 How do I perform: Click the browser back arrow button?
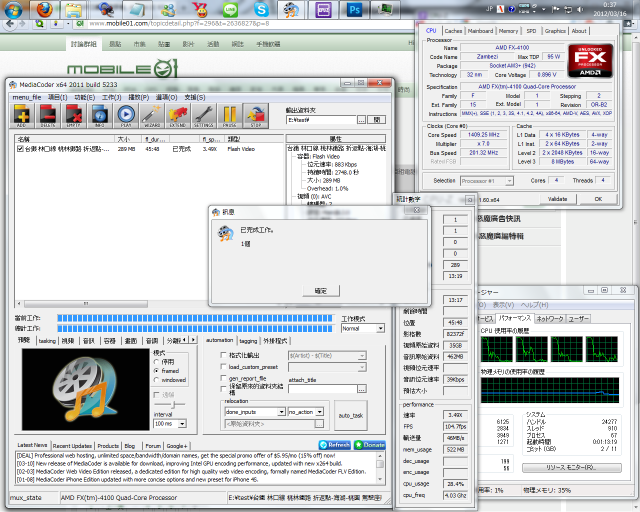point(10,24)
